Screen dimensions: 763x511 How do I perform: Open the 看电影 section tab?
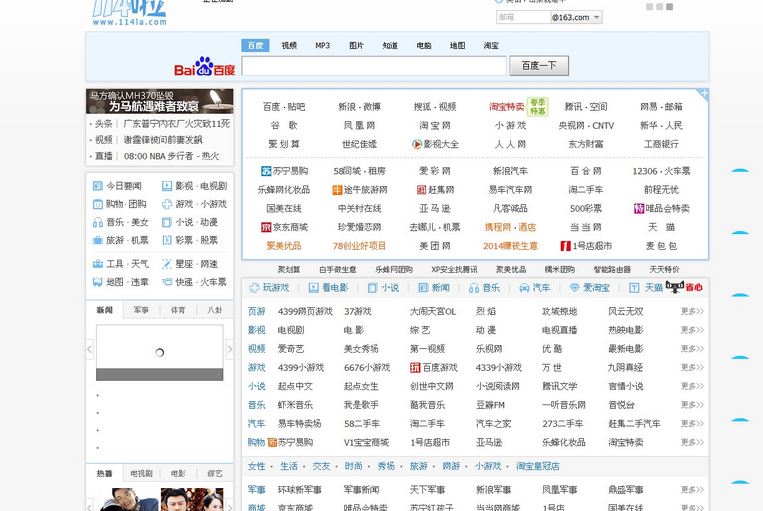click(328, 288)
